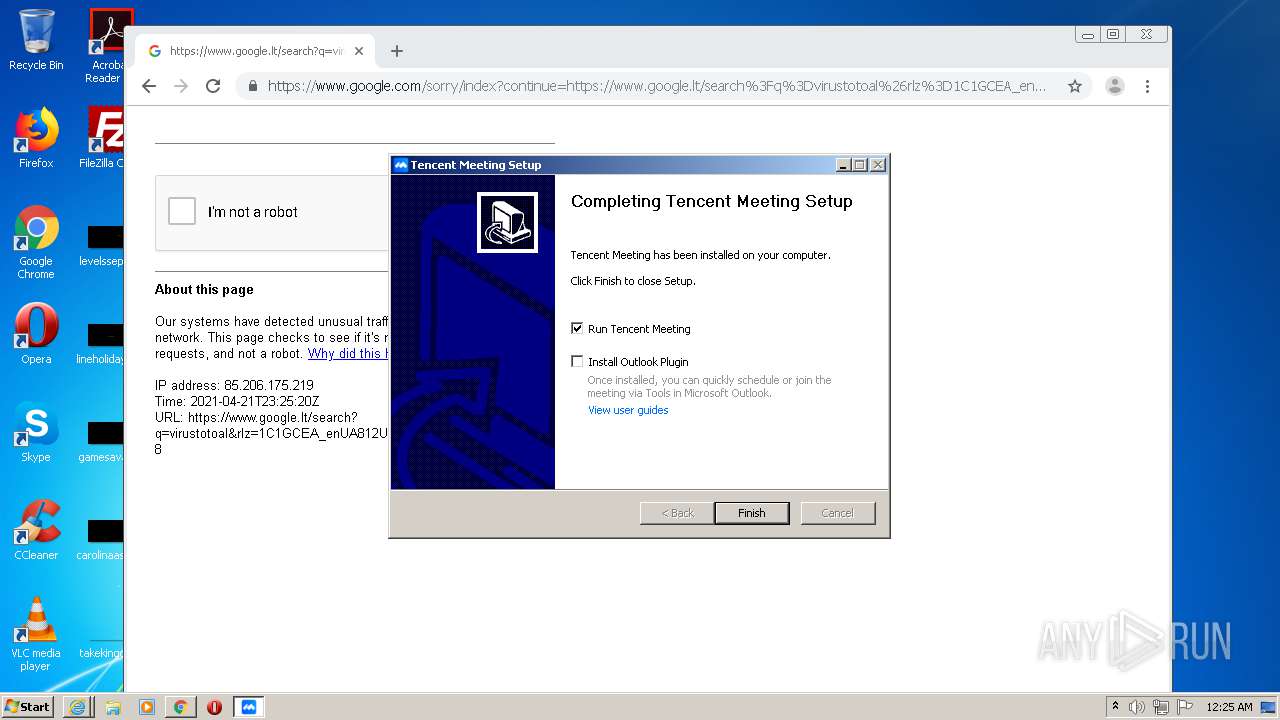Uncheck Run Tencent Meeting checkbox
This screenshot has height=720, width=1280.
(x=577, y=328)
